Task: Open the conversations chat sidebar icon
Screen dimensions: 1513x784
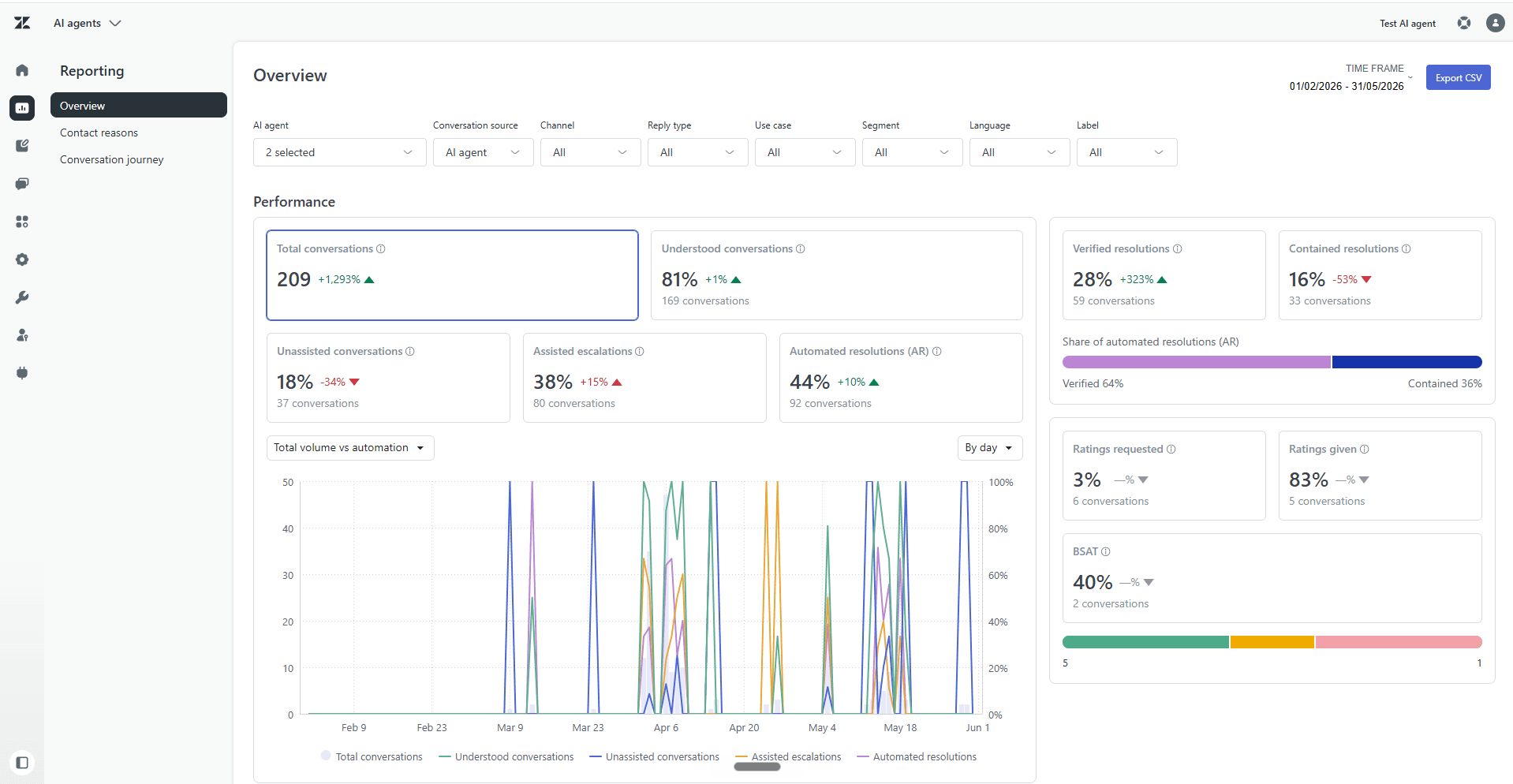Action: click(22, 184)
